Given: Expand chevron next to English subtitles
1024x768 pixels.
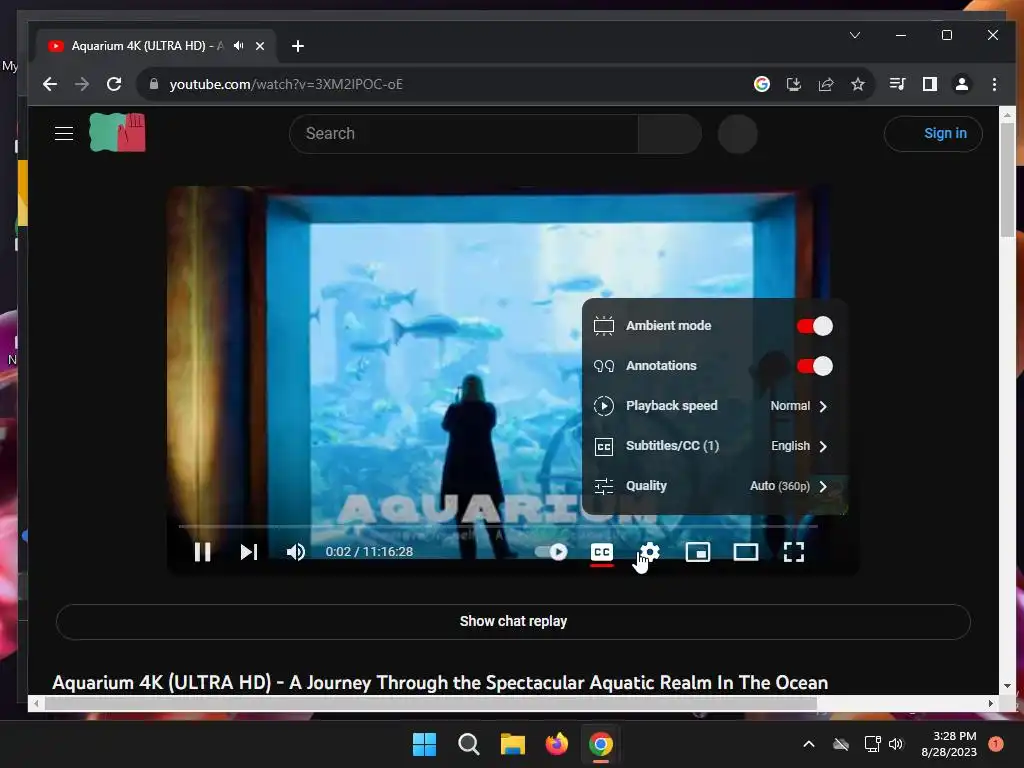Looking at the screenshot, I should 823,446.
